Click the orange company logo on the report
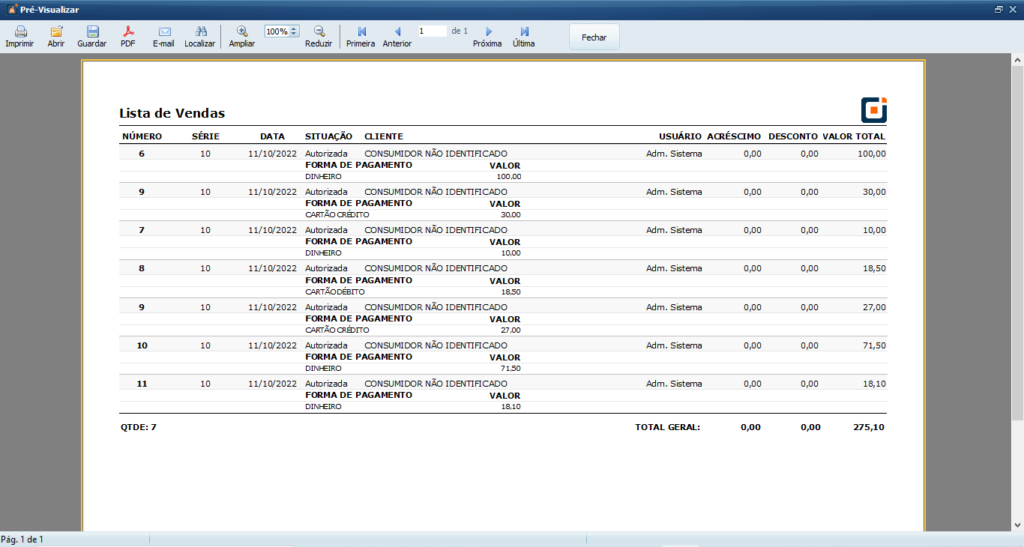This screenshot has width=1024, height=547. 874,110
